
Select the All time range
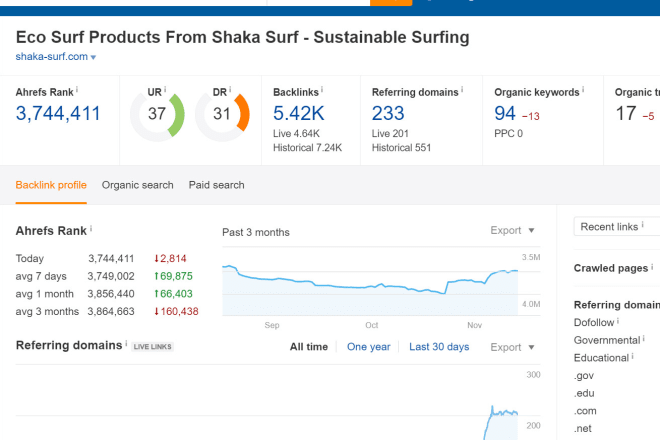pos(309,347)
